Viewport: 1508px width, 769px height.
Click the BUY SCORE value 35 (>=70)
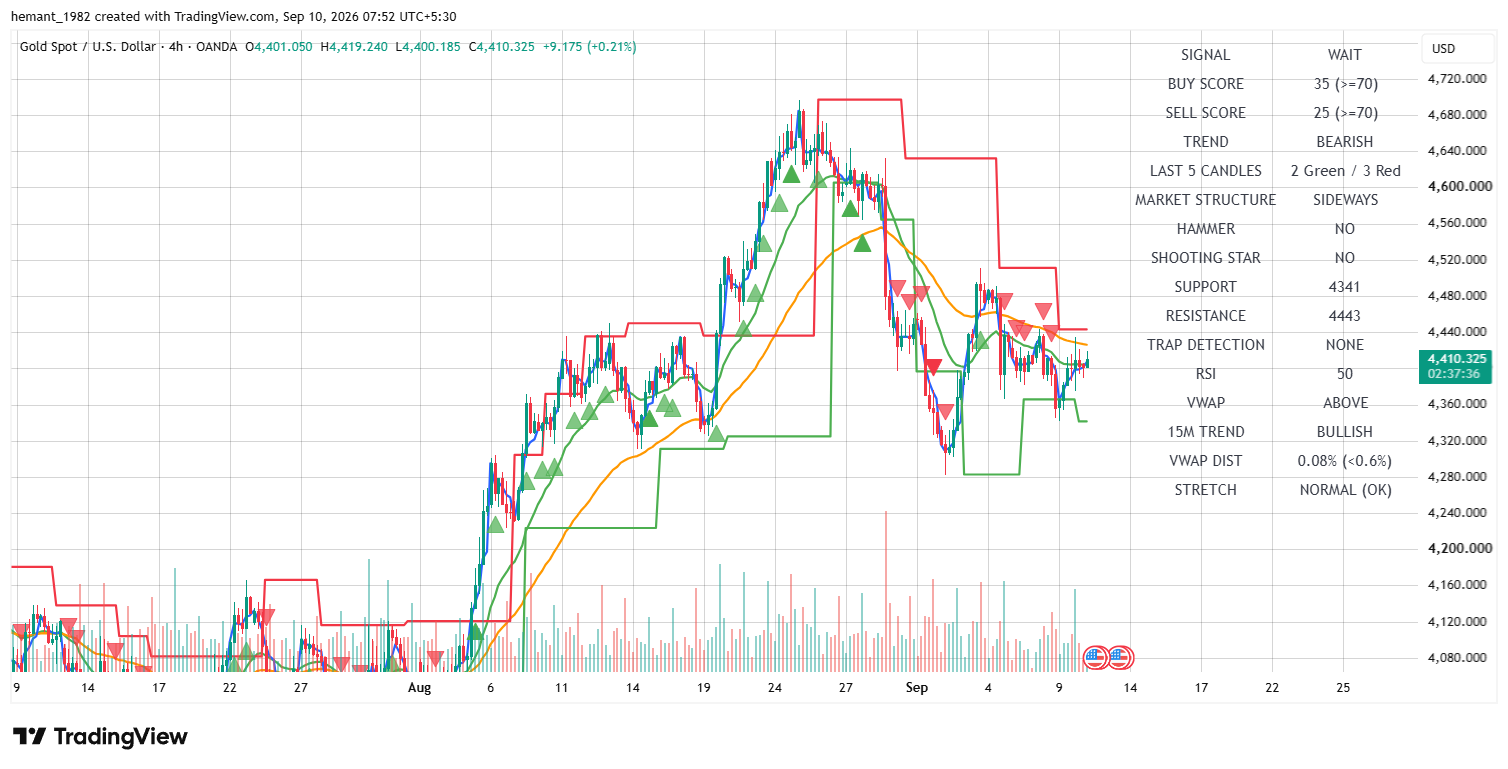(x=1345, y=84)
